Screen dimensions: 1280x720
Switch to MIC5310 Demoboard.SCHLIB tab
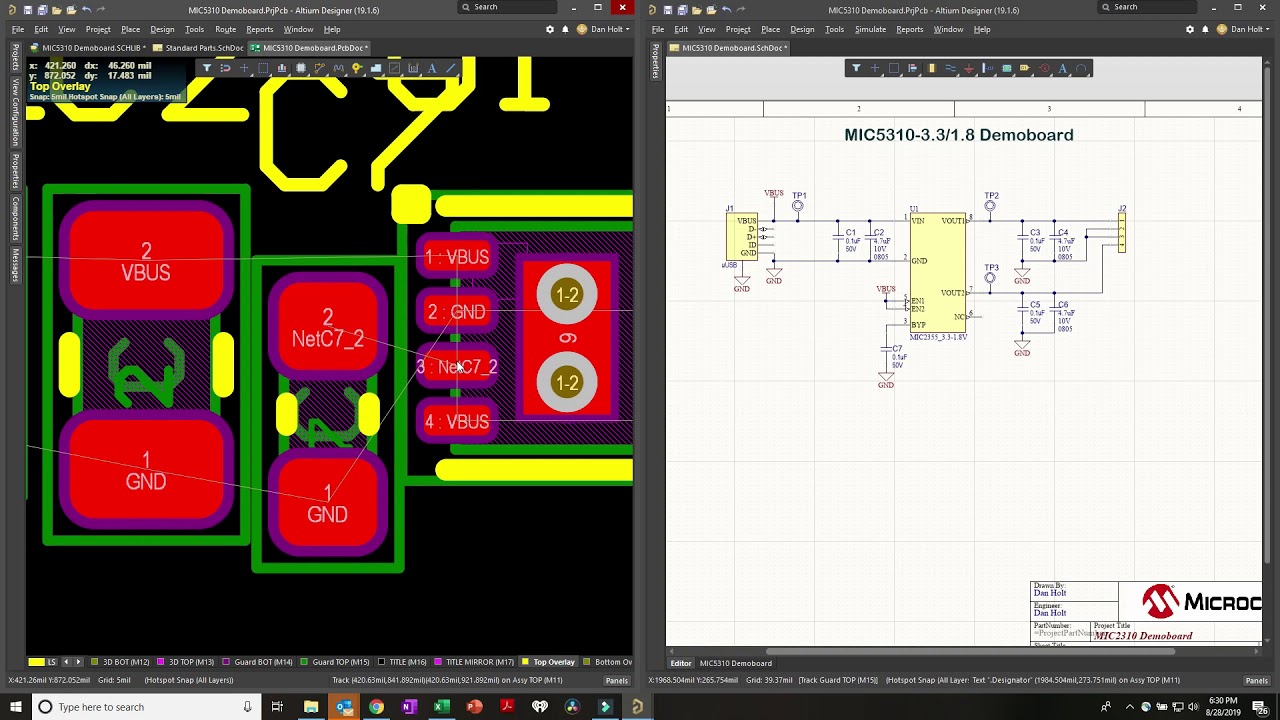pyautogui.click(x=89, y=48)
